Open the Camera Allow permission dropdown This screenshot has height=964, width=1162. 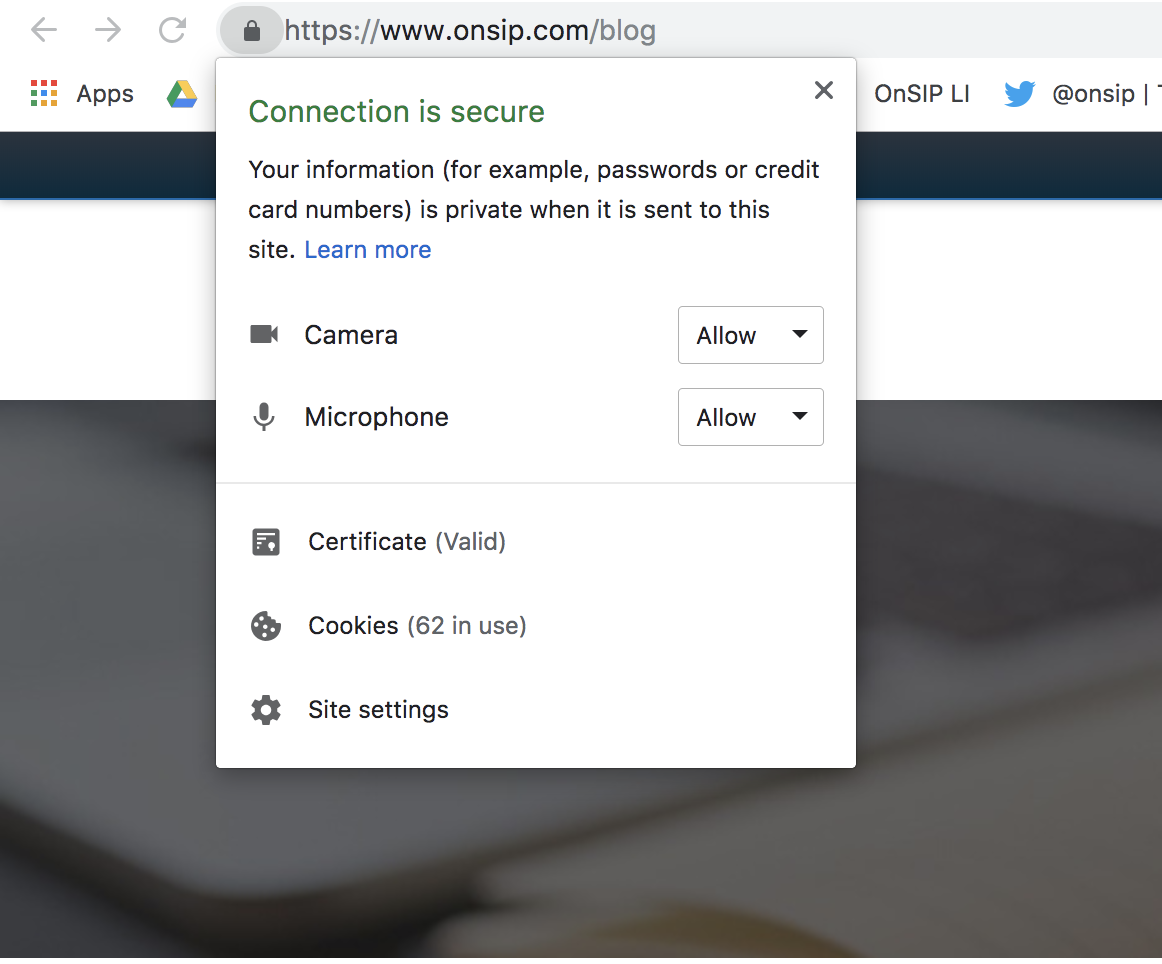750,335
